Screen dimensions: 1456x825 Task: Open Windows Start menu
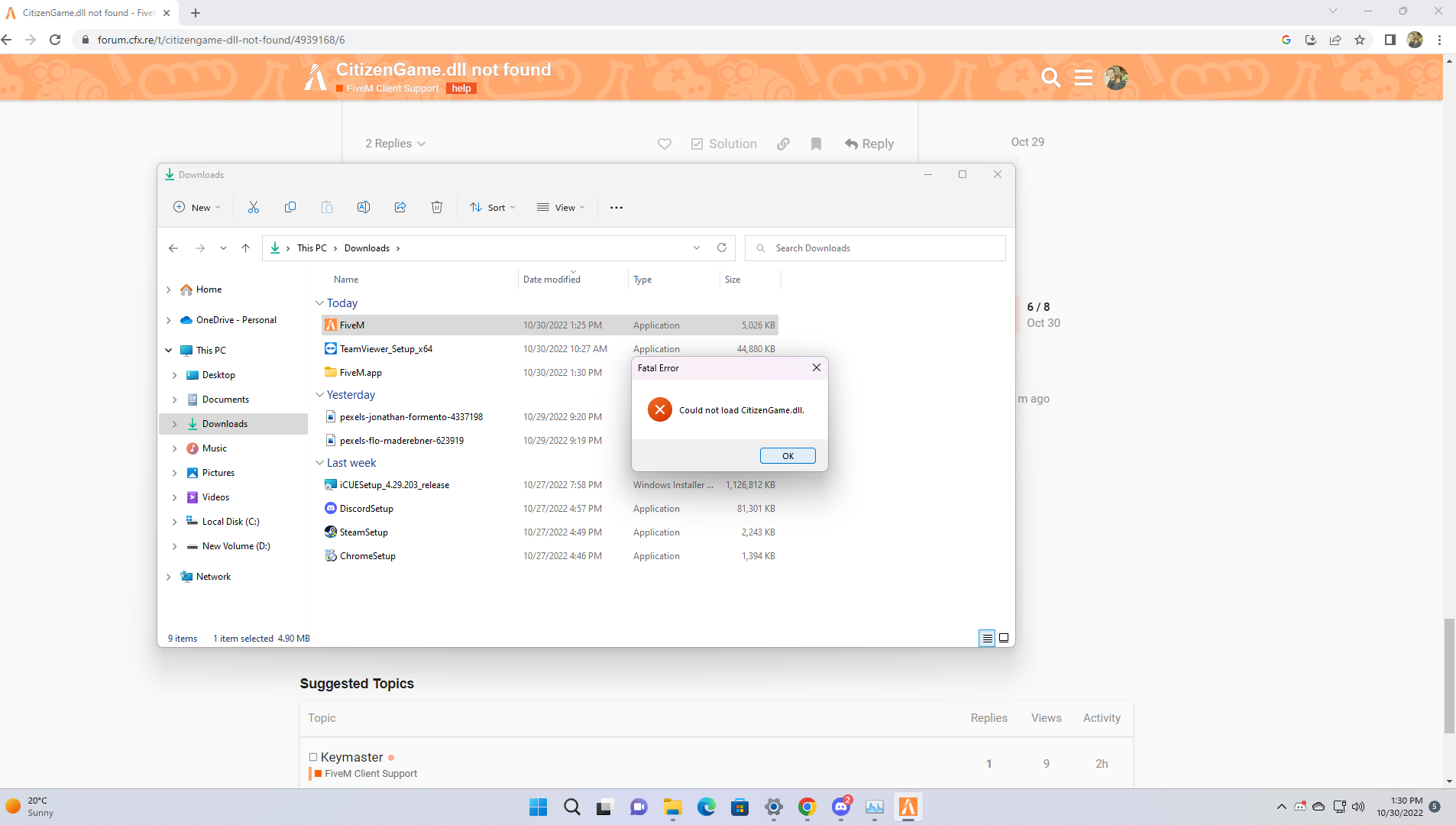point(538,807)
